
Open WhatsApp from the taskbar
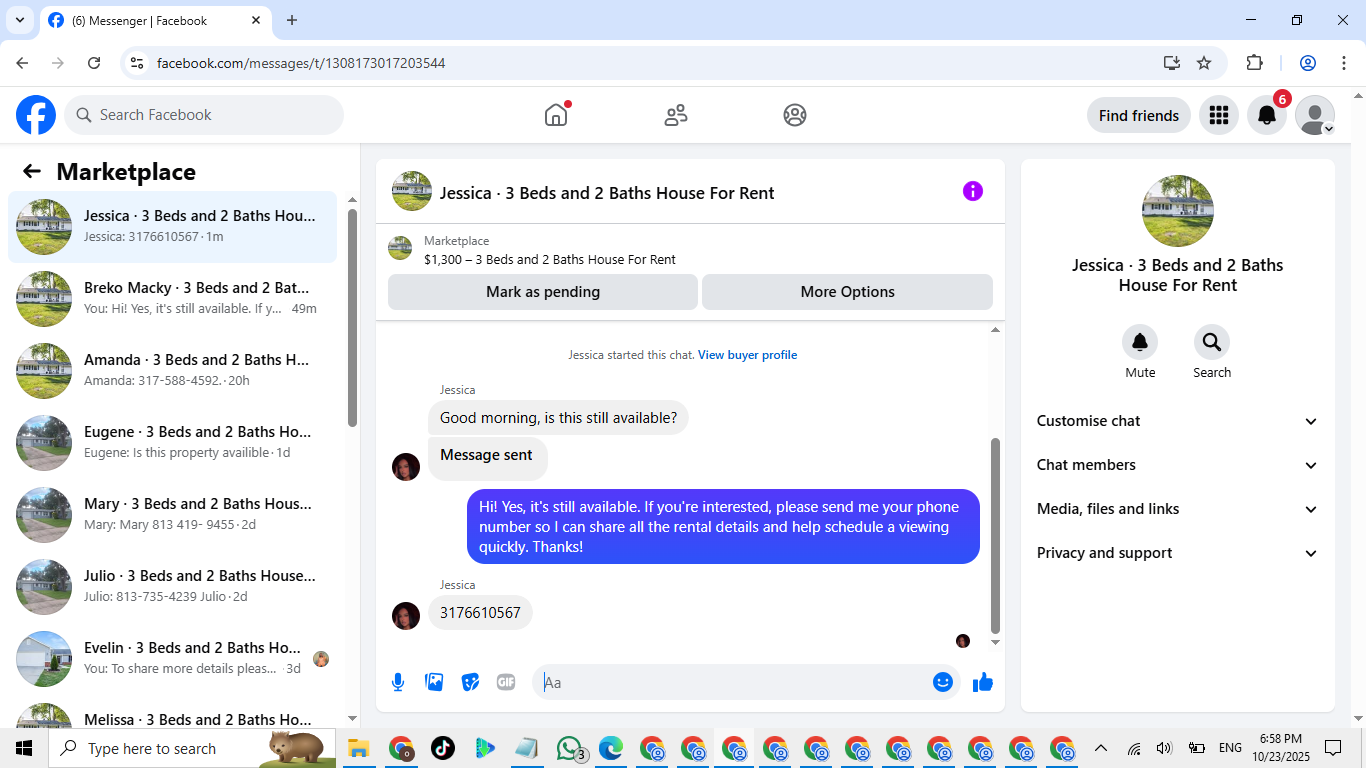coord(570,748)
